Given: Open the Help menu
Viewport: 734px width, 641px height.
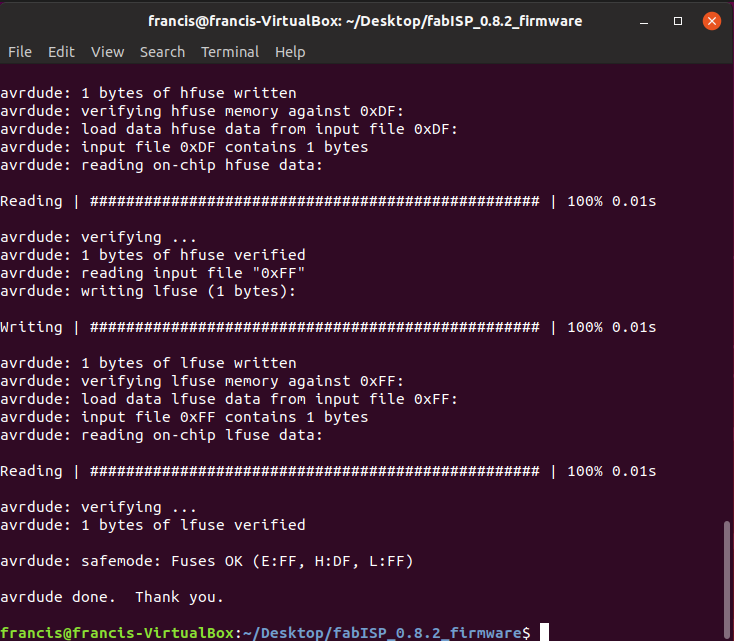Looking at the screenshot, I should (x=290, y=52).
